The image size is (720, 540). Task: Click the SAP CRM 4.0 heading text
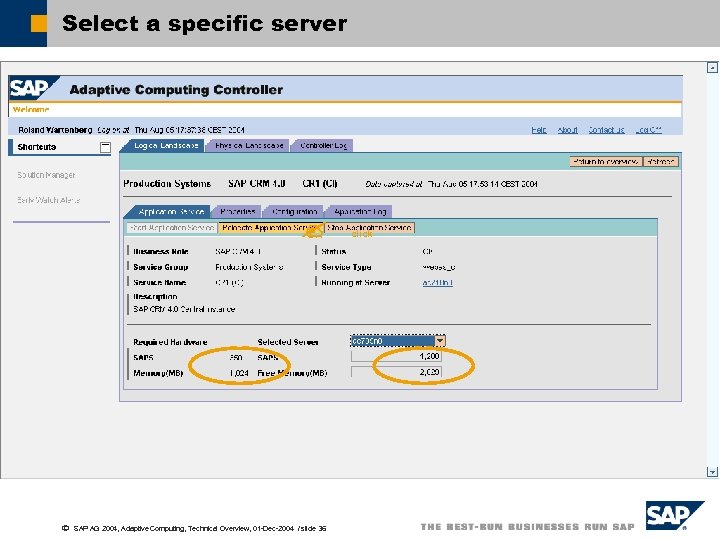tap(257, 184)
